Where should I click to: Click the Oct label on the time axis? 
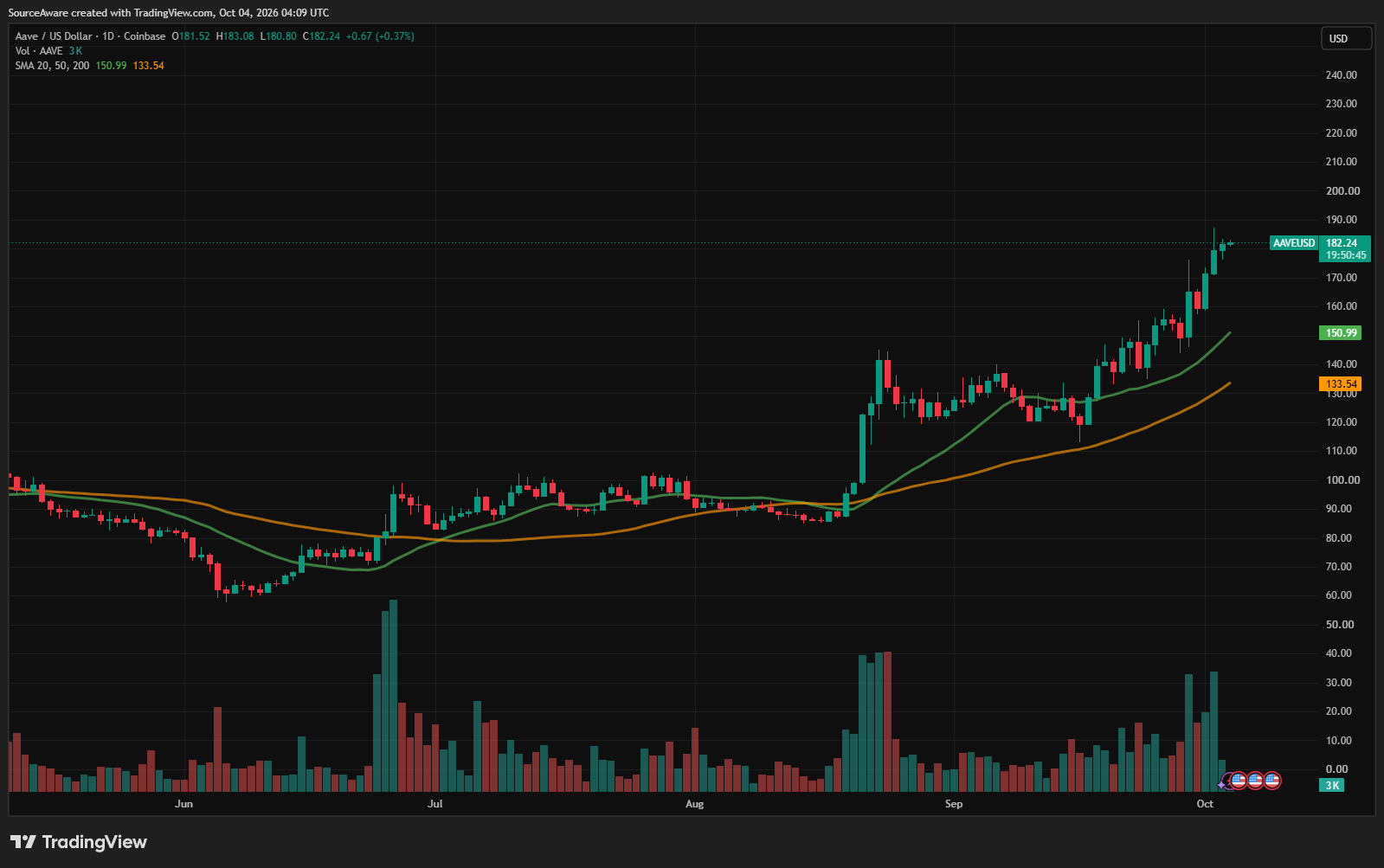(1205, 804)
